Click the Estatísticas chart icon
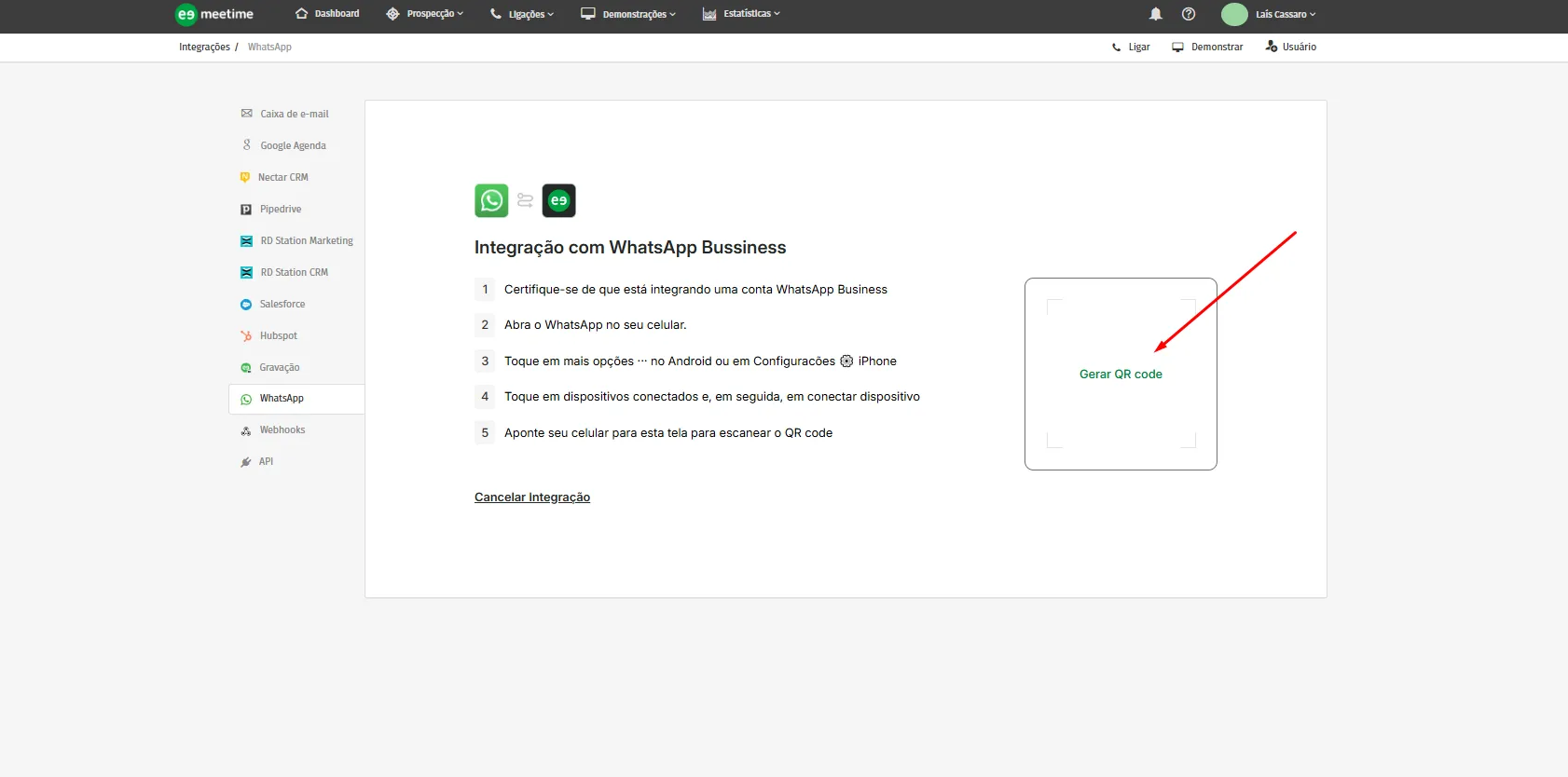1568x777 pixels. 709,14
